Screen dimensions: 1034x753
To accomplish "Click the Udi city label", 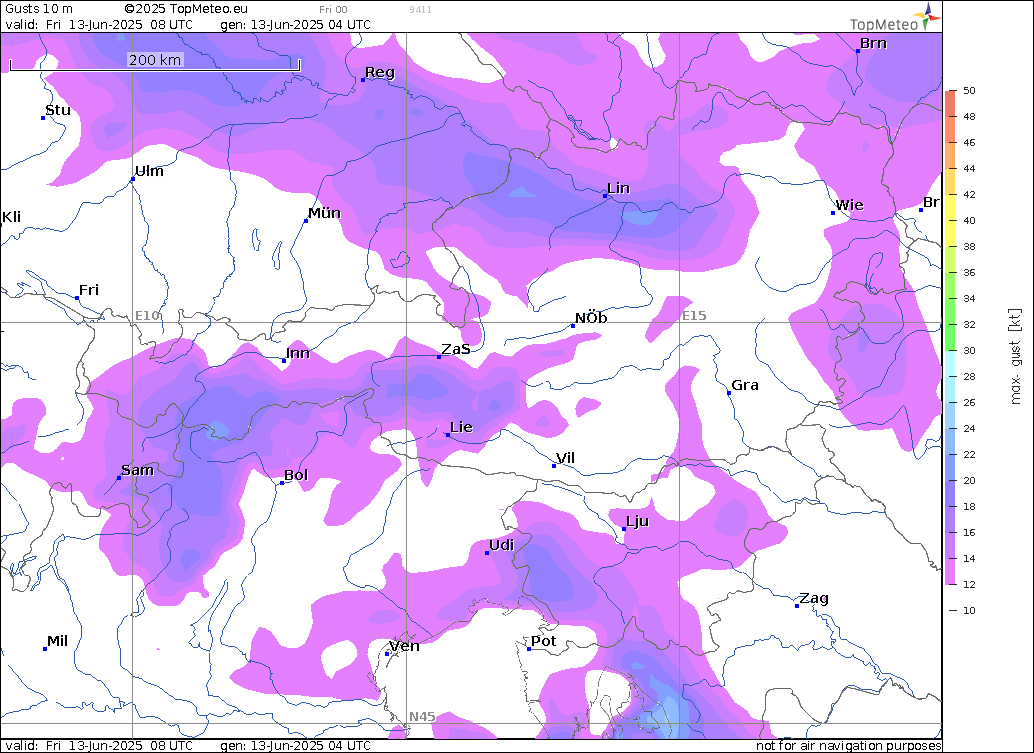I will (x=502, y=545).
